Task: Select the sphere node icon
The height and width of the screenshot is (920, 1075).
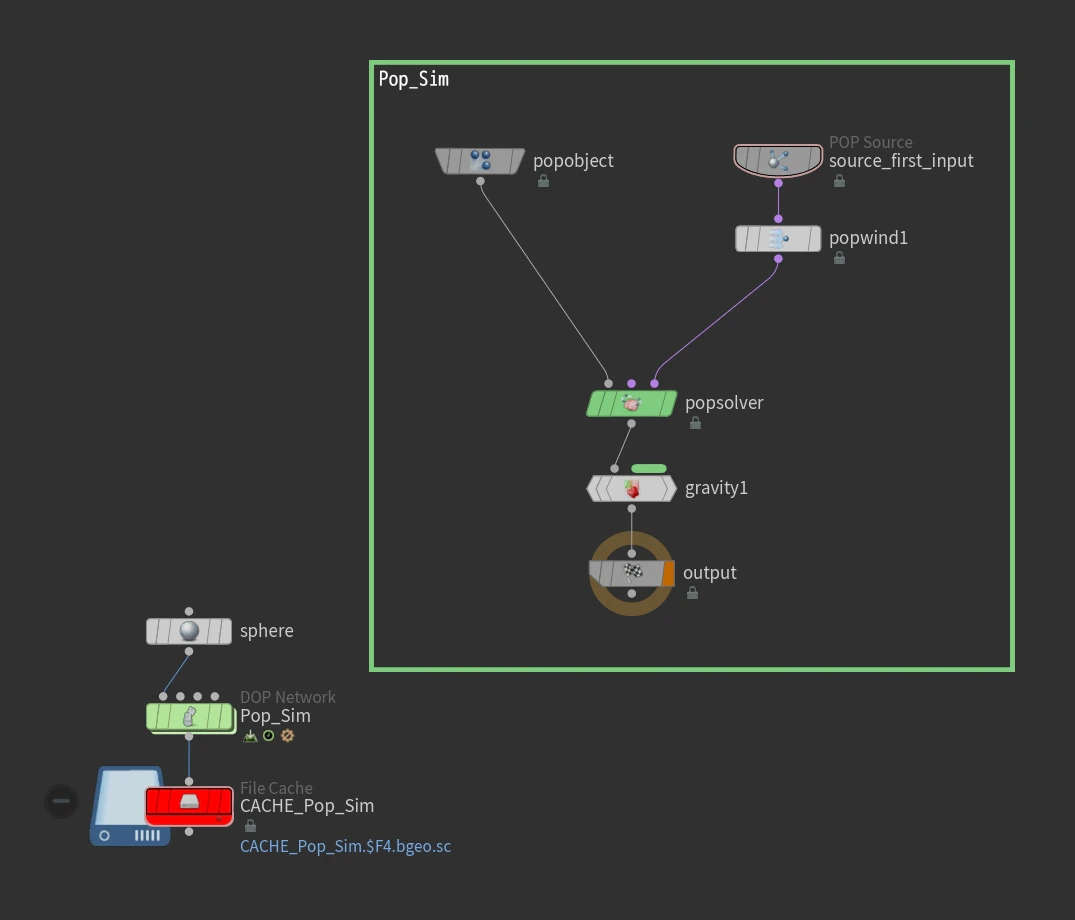Action: (x=189, y=631)
